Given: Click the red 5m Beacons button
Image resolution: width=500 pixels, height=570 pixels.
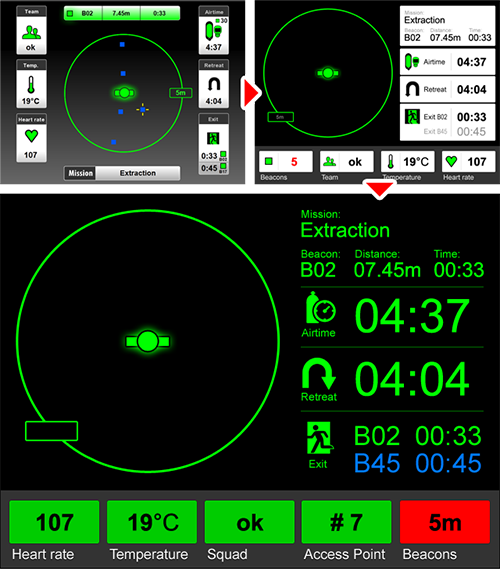Looking at the screenshot, I should tap(445, 522).
